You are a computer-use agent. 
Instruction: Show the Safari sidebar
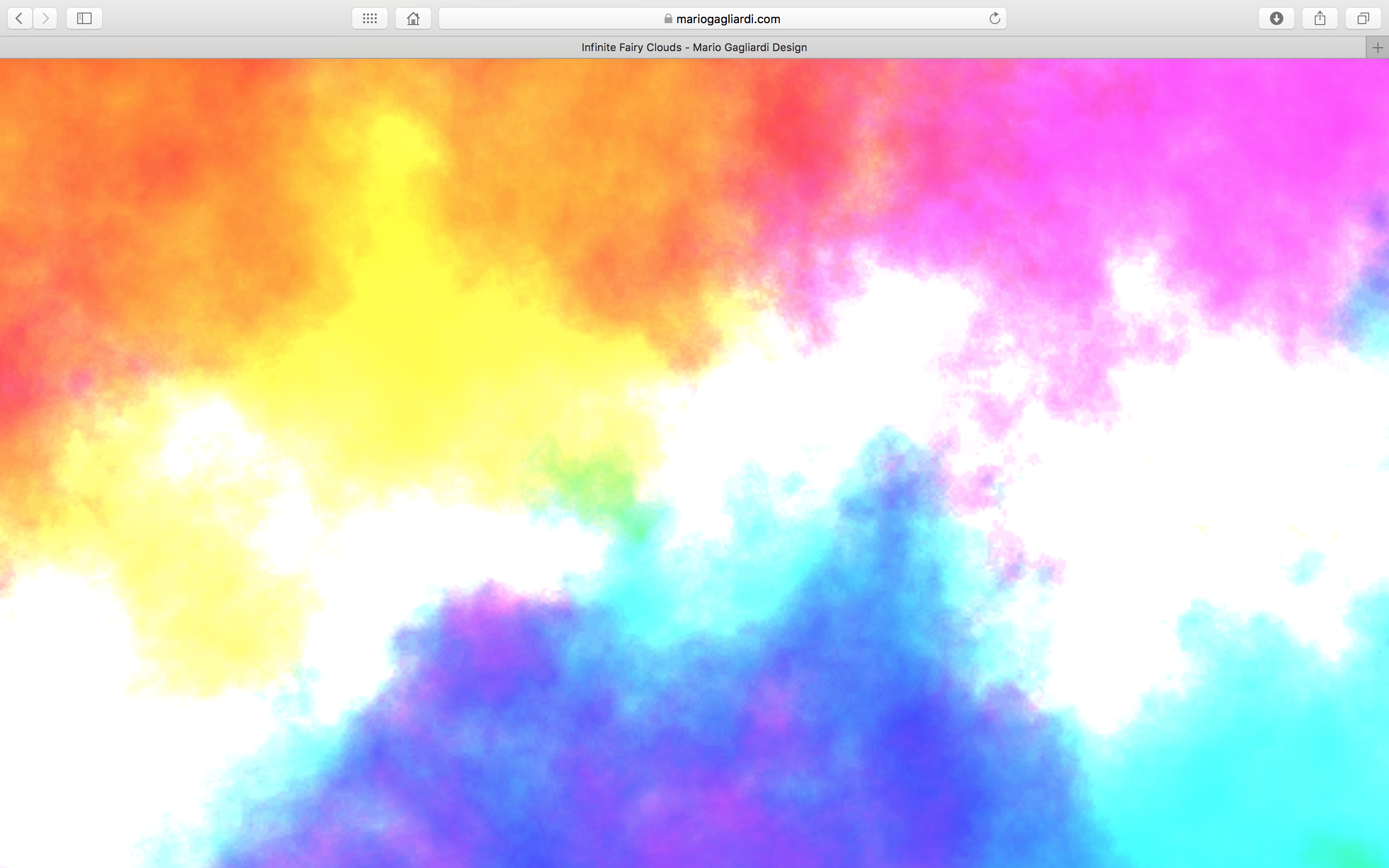[84, 18]
